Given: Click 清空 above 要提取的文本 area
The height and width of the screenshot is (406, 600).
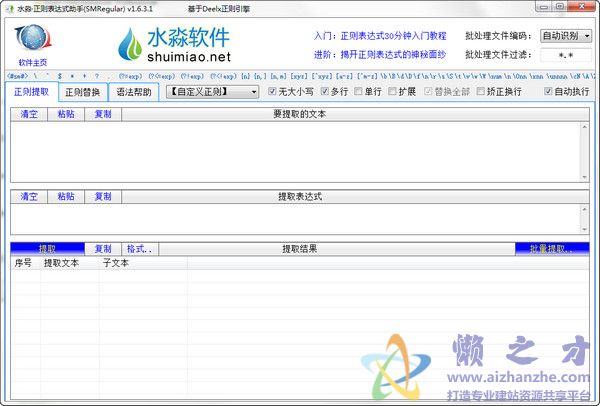Looking at the screenshot, I should (x=29, y=114).
